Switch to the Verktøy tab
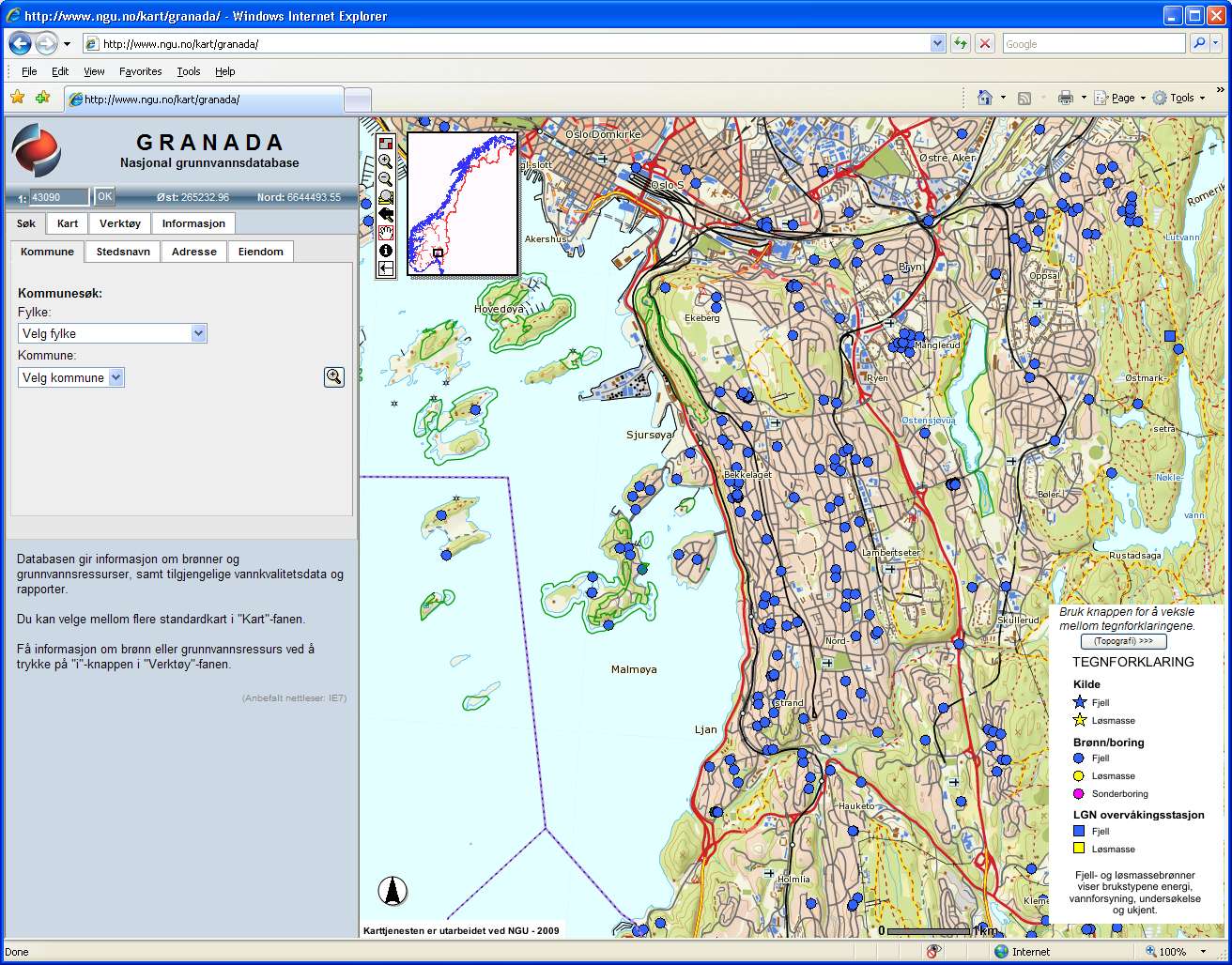The image size is (1232, 965). (120, 223)
